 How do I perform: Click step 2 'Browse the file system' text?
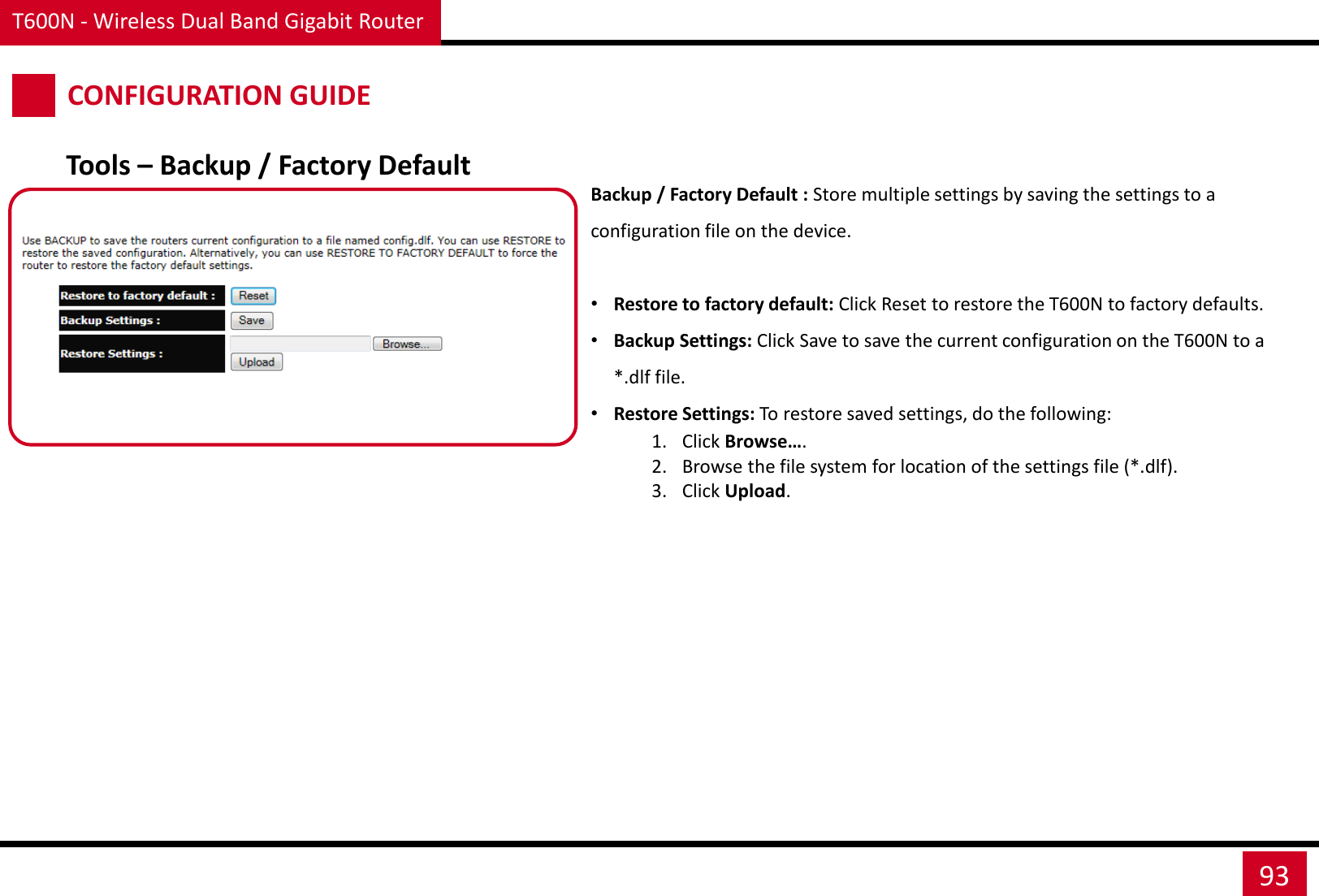click(930, 467)
